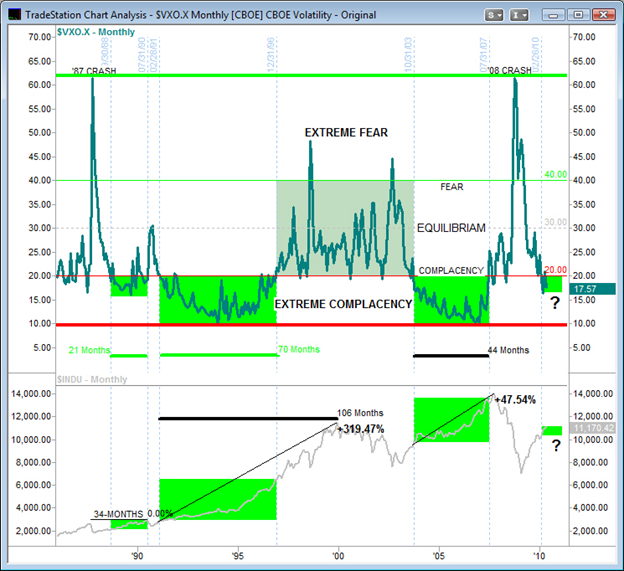Click the 44 Months duration label
Image resolution: width=624 pixels, height=571 pixels.
508,350
